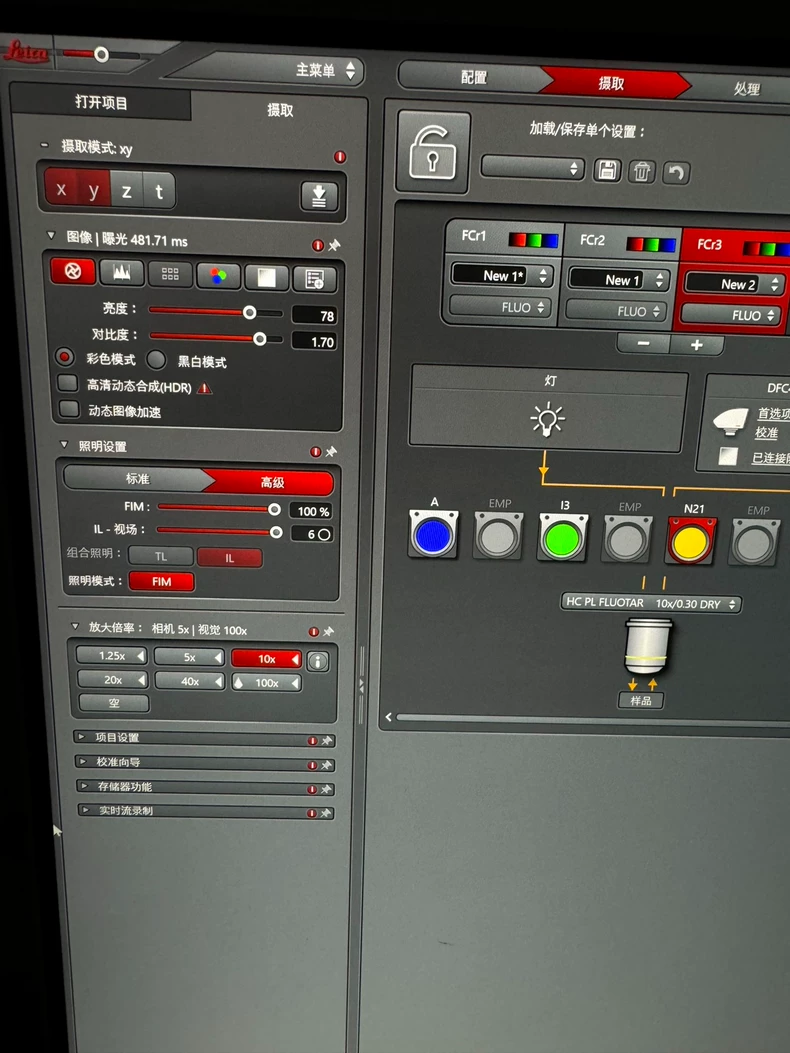Open the histogram icon in image toolbar
790x1053 pixels.
tap(122, 273)
